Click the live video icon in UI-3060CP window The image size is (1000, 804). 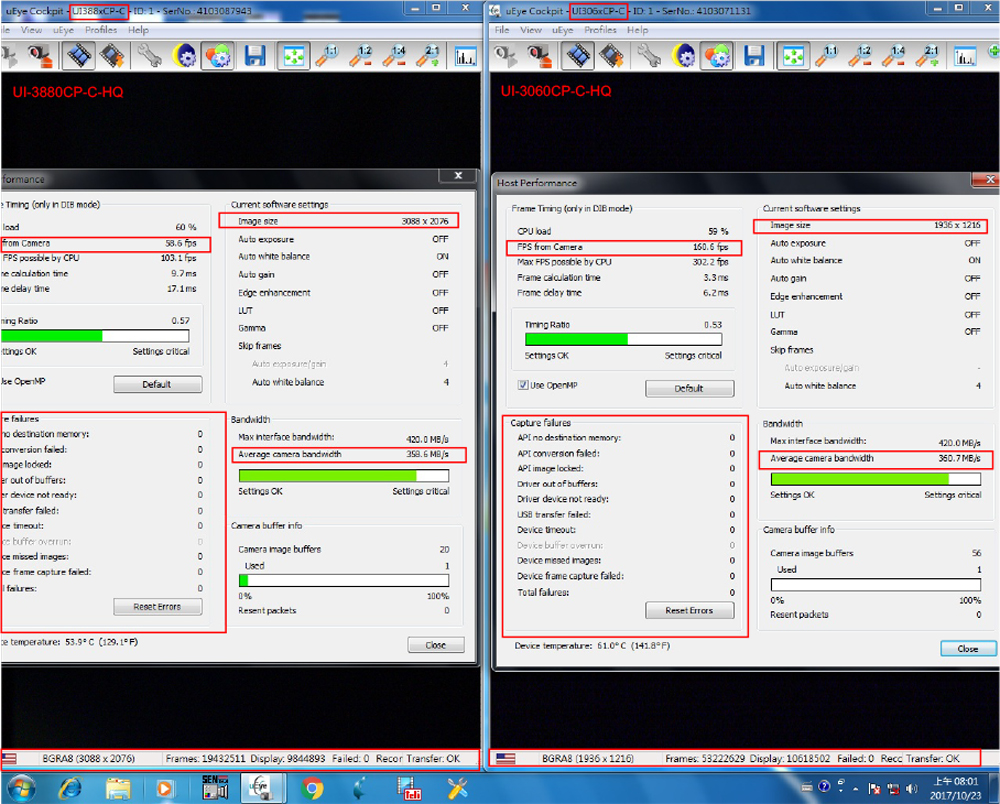coord(578,56)
